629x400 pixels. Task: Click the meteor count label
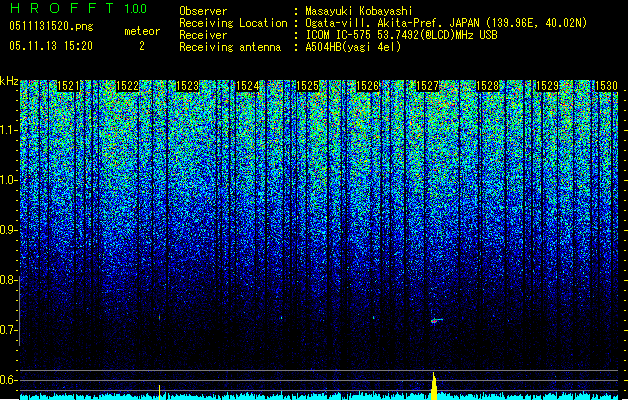142,31
